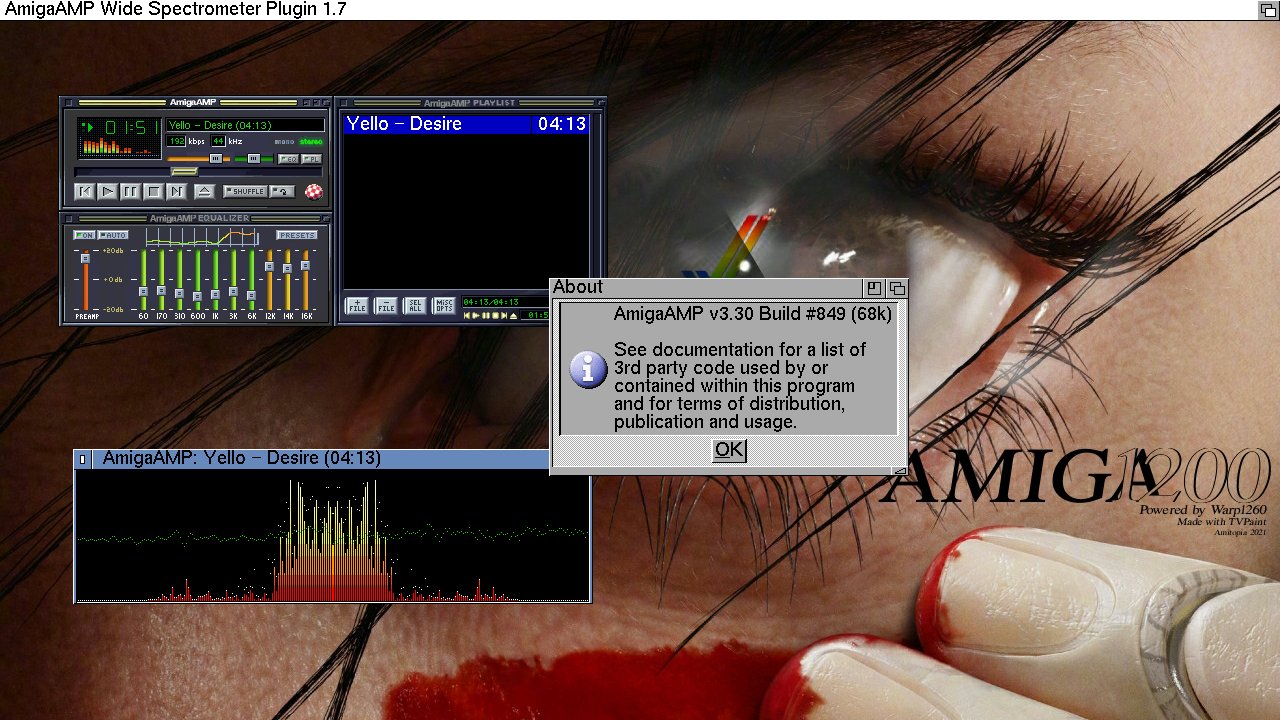
Task: Click the spectrometer visualization display
Action: (x=333, y=535)
